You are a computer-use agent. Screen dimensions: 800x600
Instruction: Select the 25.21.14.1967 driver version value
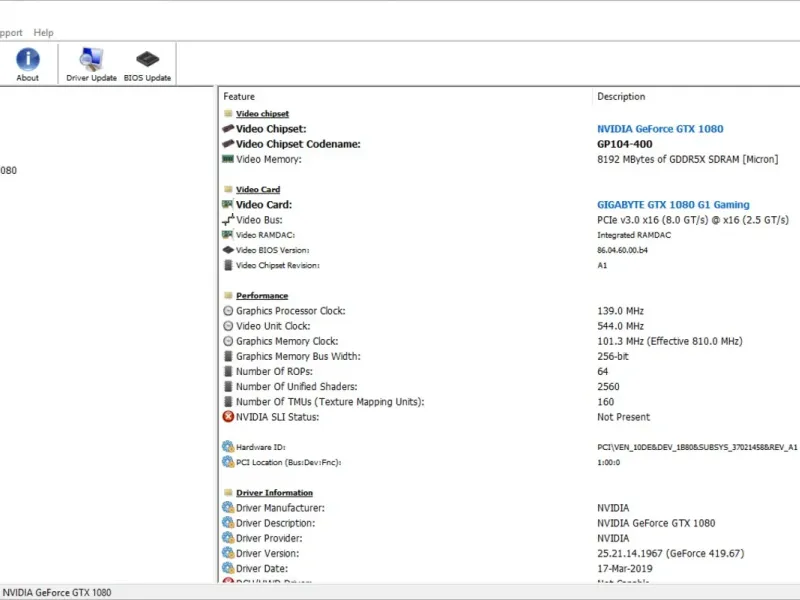coord(670,554)
